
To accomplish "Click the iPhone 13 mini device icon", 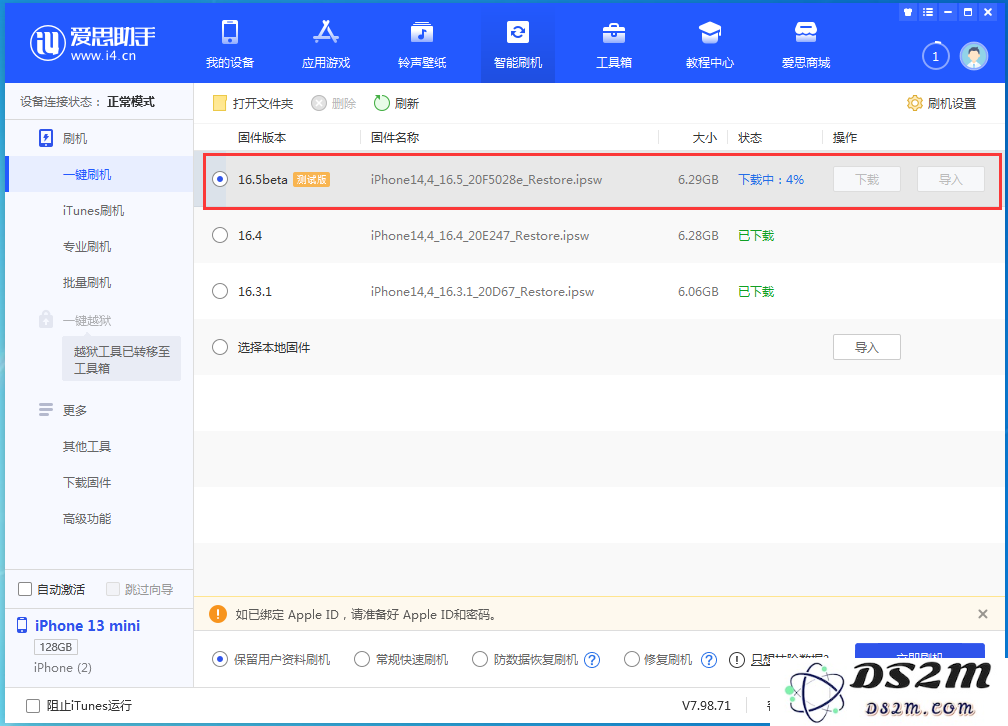I will click(x=22, y=625).
